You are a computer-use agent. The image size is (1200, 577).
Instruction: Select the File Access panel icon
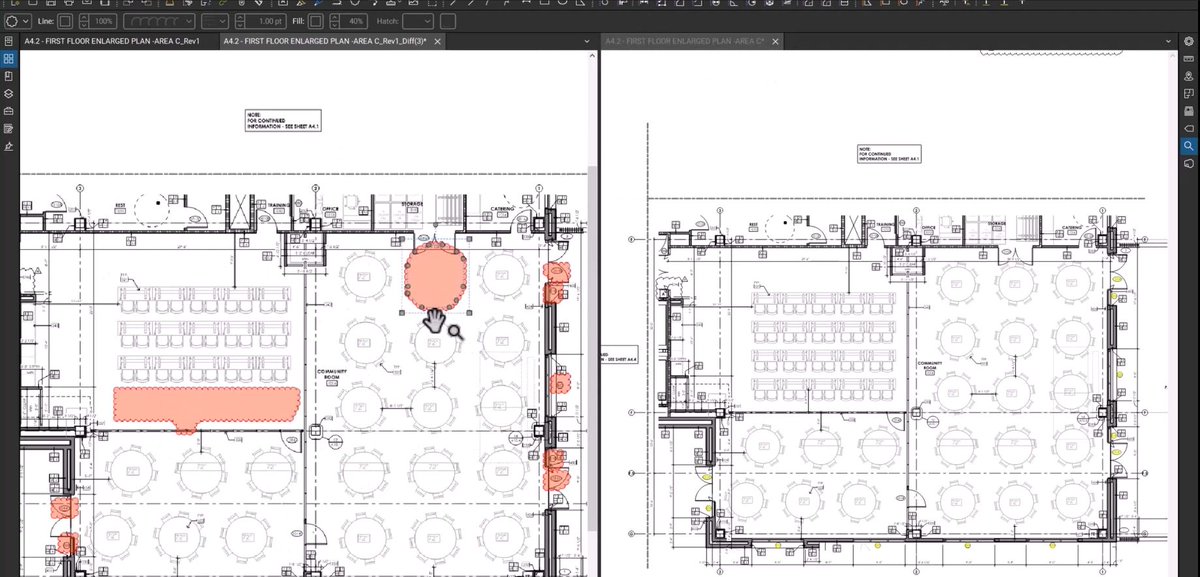coord(7,76)
